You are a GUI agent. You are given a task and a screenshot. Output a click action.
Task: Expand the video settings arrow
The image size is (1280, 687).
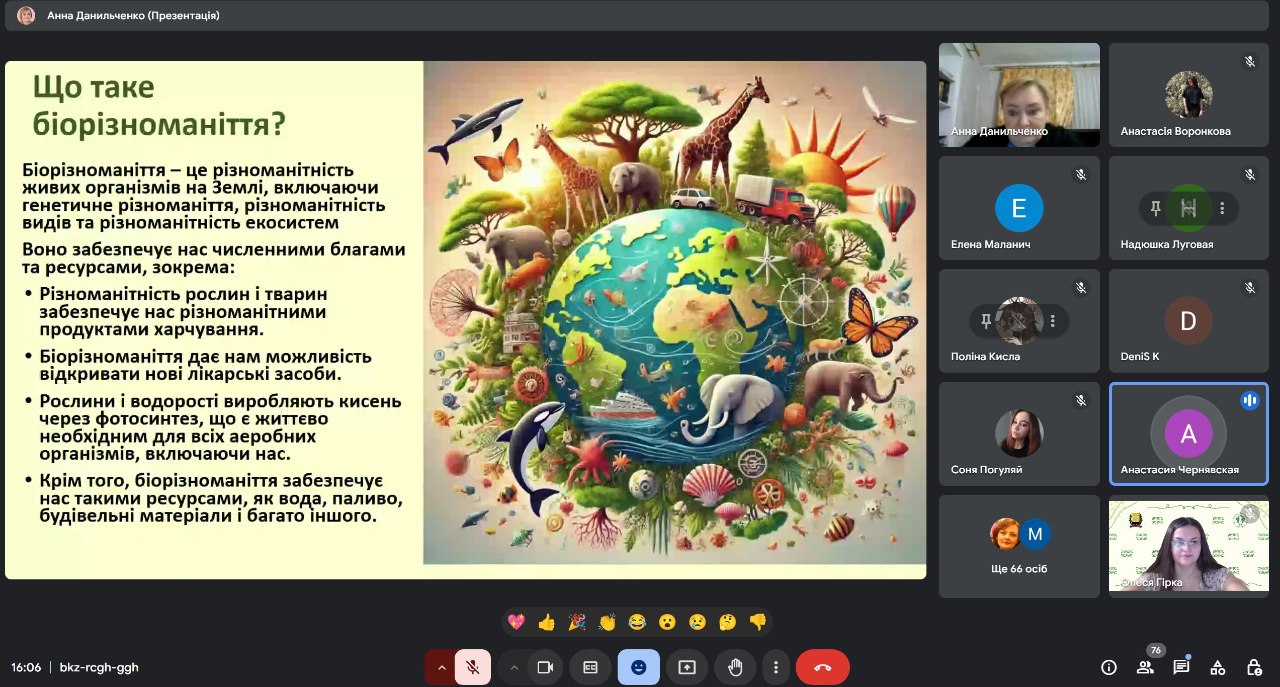(514, 667)
